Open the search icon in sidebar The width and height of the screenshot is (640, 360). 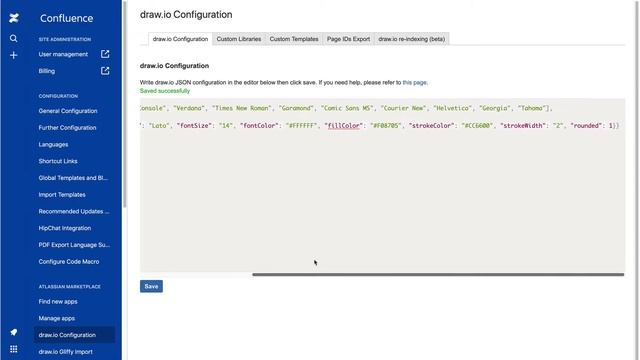(x=13, y=38)
